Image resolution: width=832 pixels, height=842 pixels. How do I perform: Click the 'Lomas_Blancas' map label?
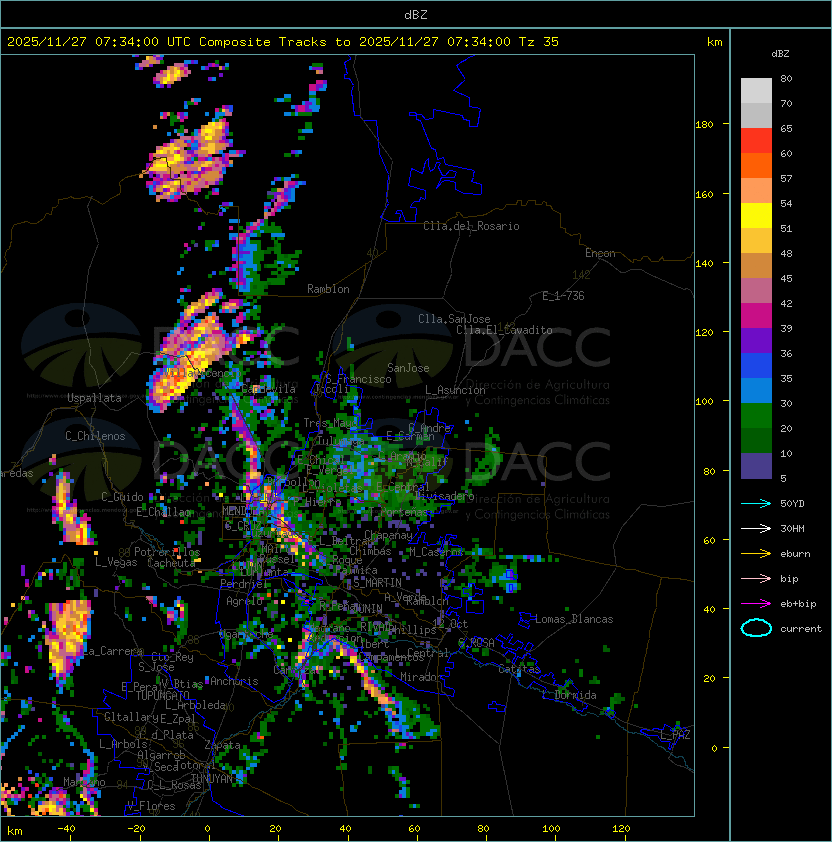(574, 619)
